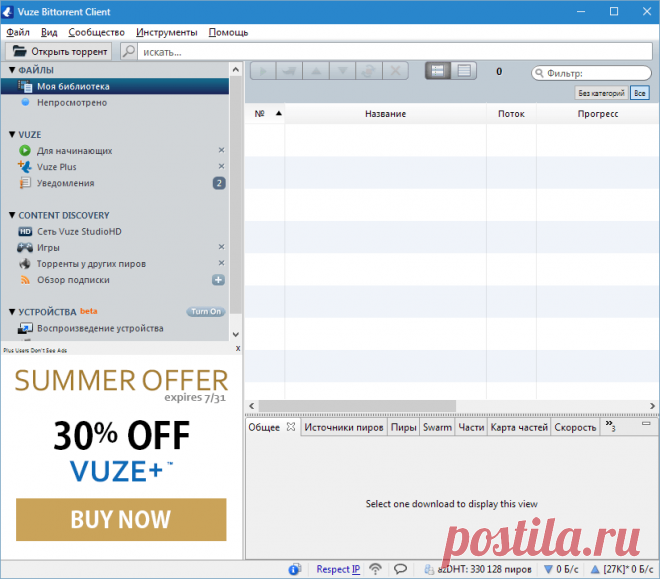Click the Уведомления notifications icon

pyautogui.click(x=25, y=183)
